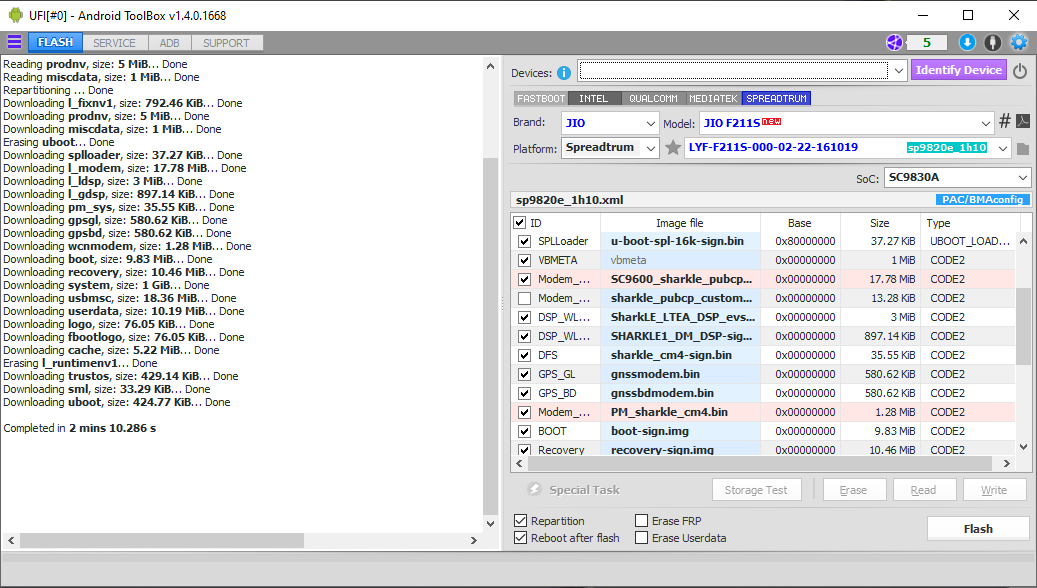Open the browse firmware folder icon
Screen dimensions: 1037x588
(1022, 149)
